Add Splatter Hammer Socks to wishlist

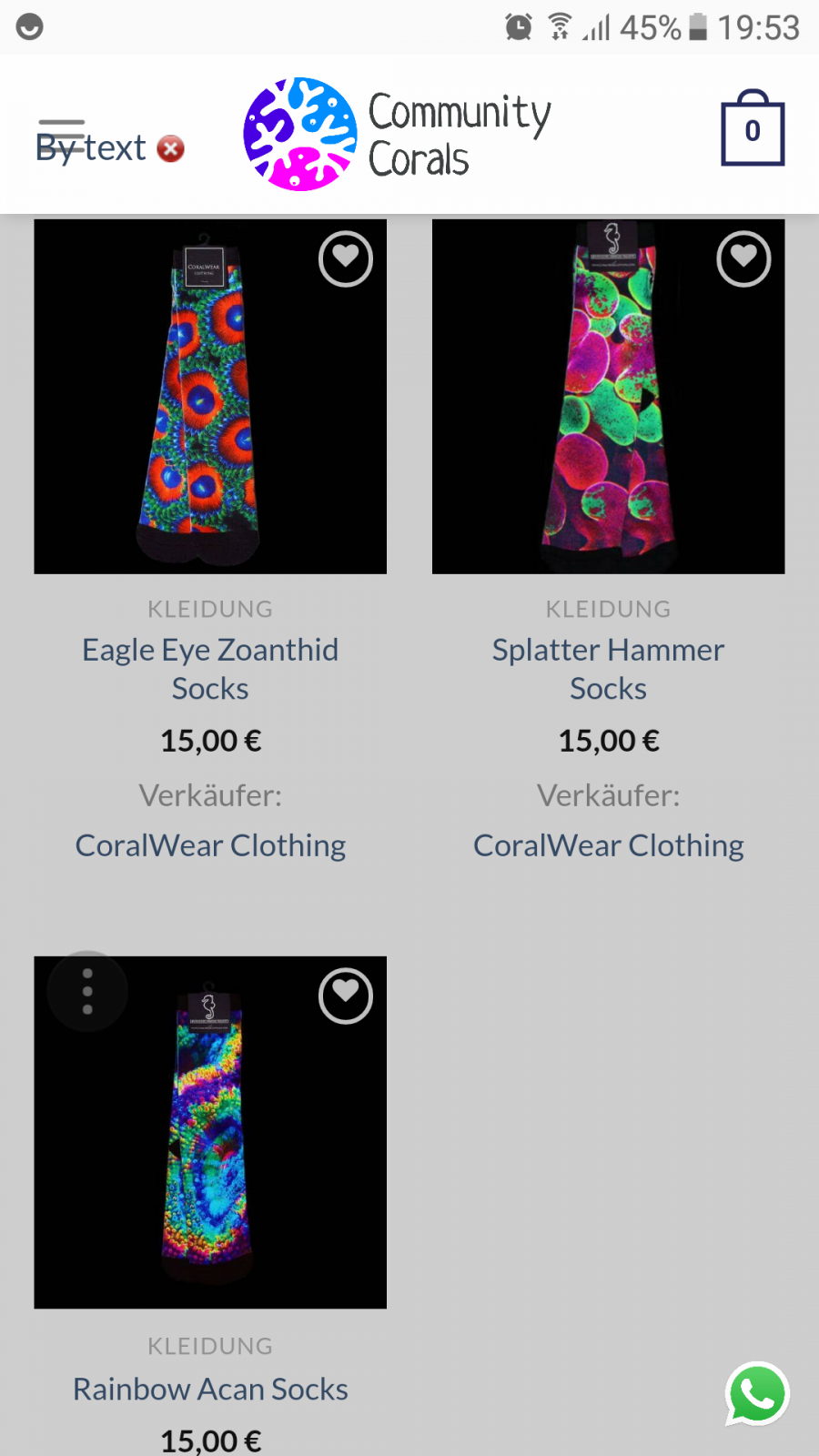tap(743, 259)
